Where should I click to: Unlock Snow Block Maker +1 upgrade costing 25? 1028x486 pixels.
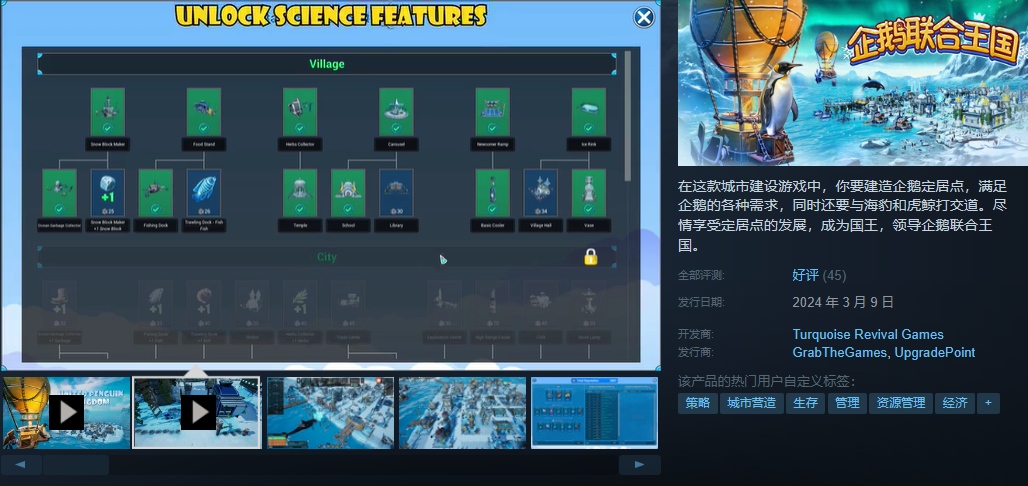pyautogui.click(x=108, y=193)
